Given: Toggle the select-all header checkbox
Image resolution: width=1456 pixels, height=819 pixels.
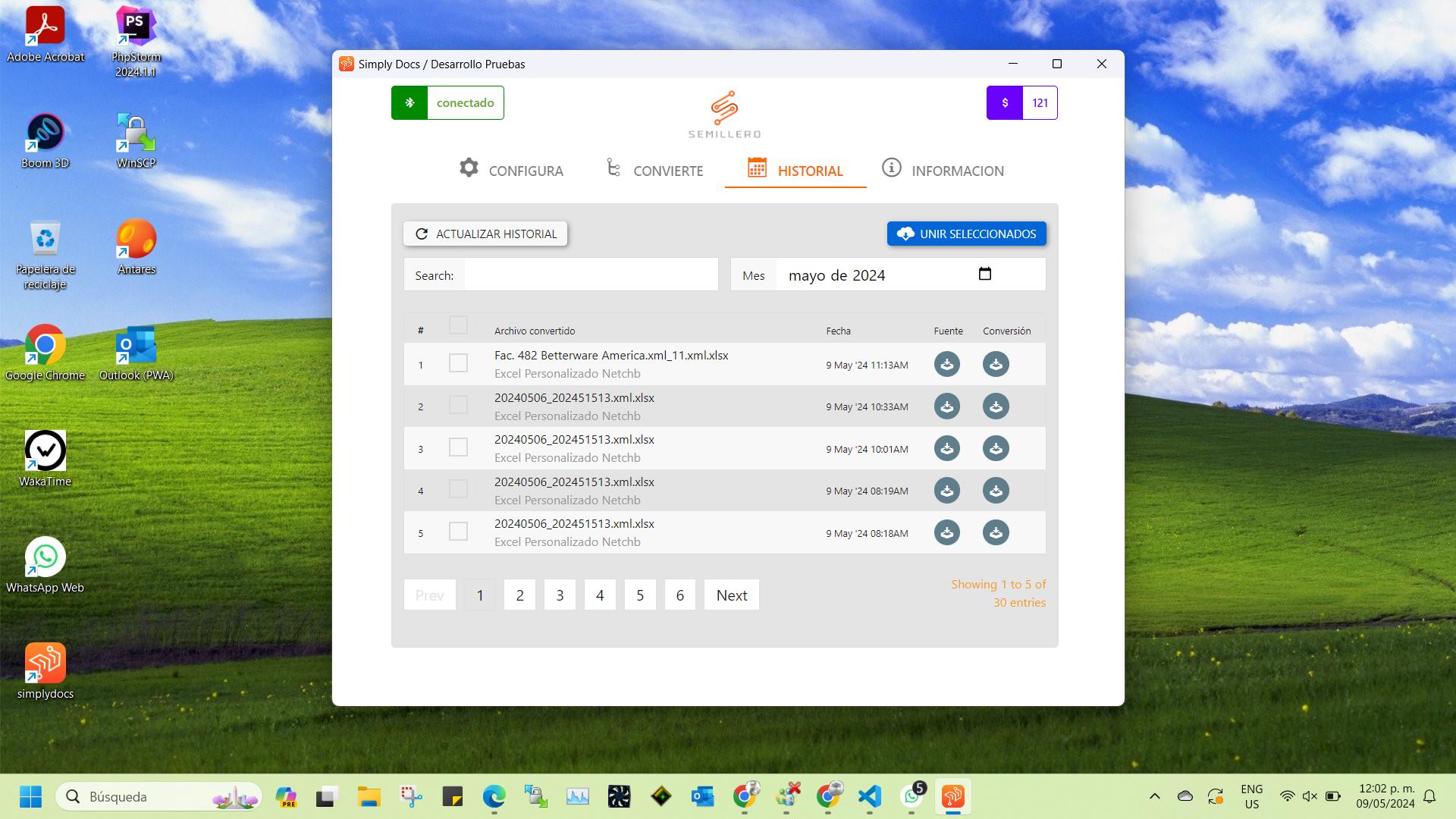Looking at the screenshot, I should pos(458,325).
